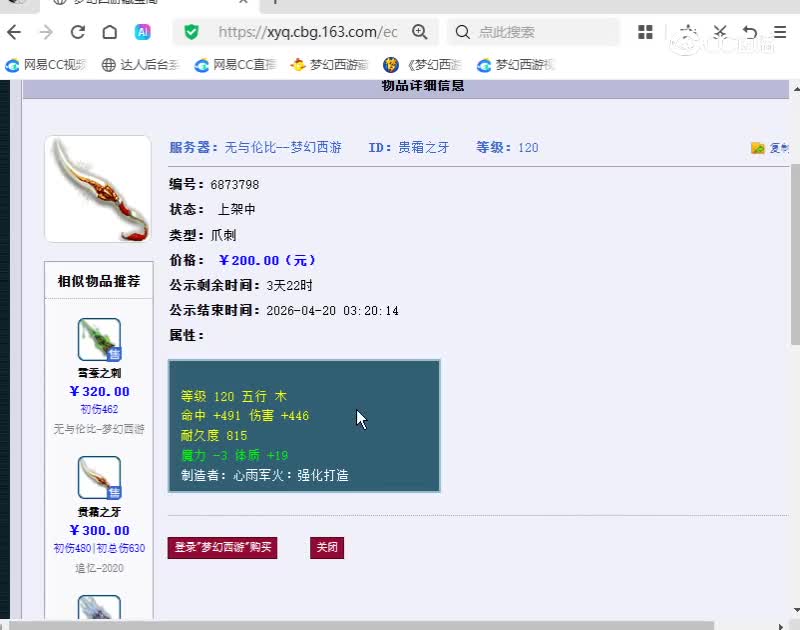Open the browser hamburger menu

780,32
